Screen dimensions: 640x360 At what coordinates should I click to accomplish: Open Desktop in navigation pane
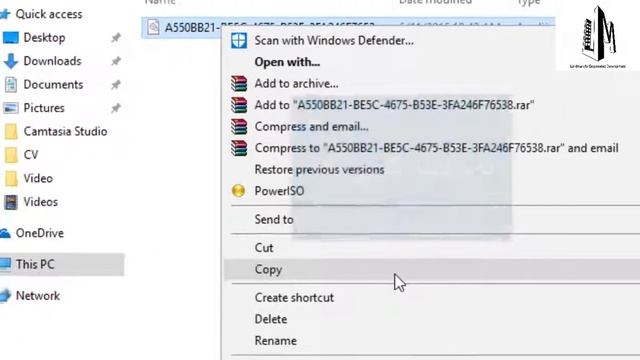click(x=44, y=38)
